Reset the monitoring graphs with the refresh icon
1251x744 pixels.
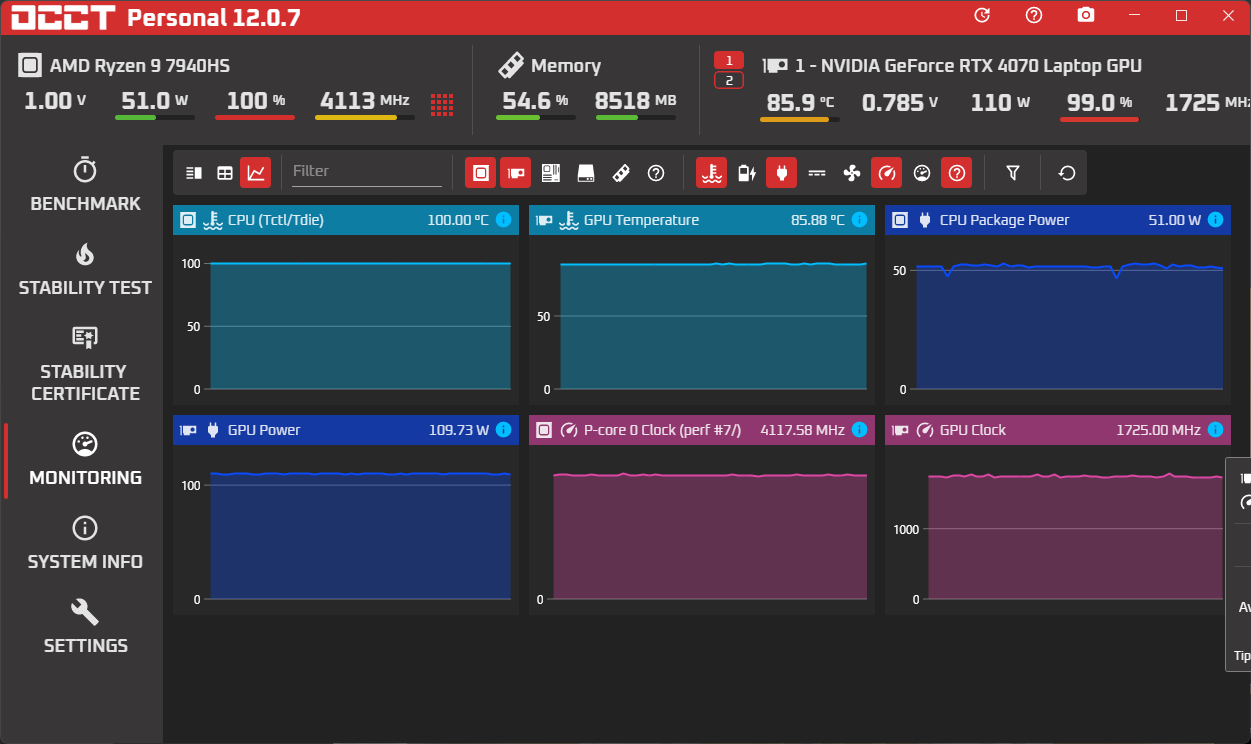1067,173
